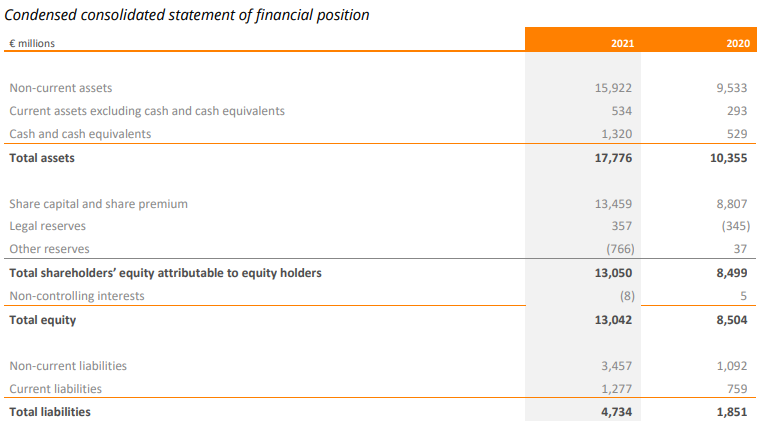The width and height of the screenshot is (760, 427).
Task: Select the Total equity label
Action: tap(43, 320)
